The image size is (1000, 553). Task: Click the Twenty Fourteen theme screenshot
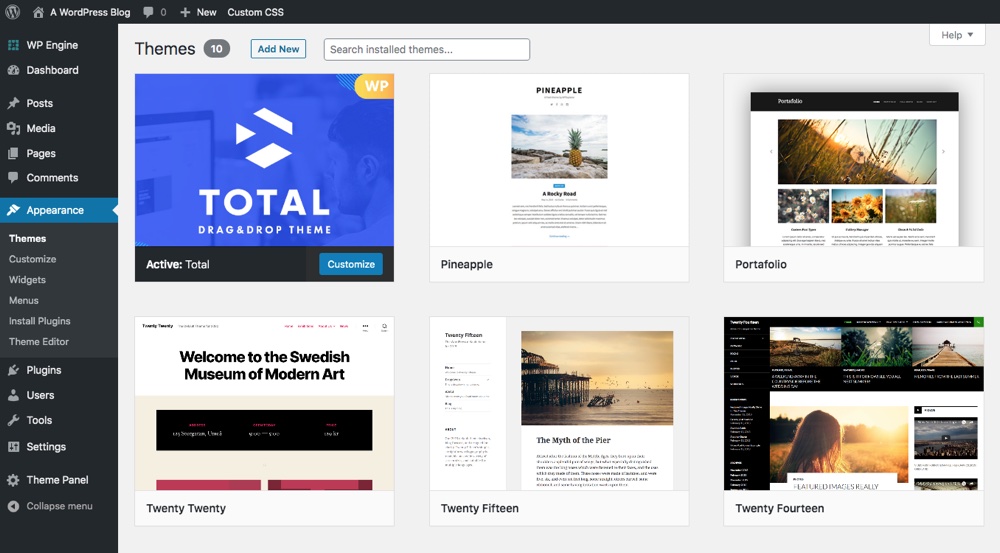pos(854,404)
